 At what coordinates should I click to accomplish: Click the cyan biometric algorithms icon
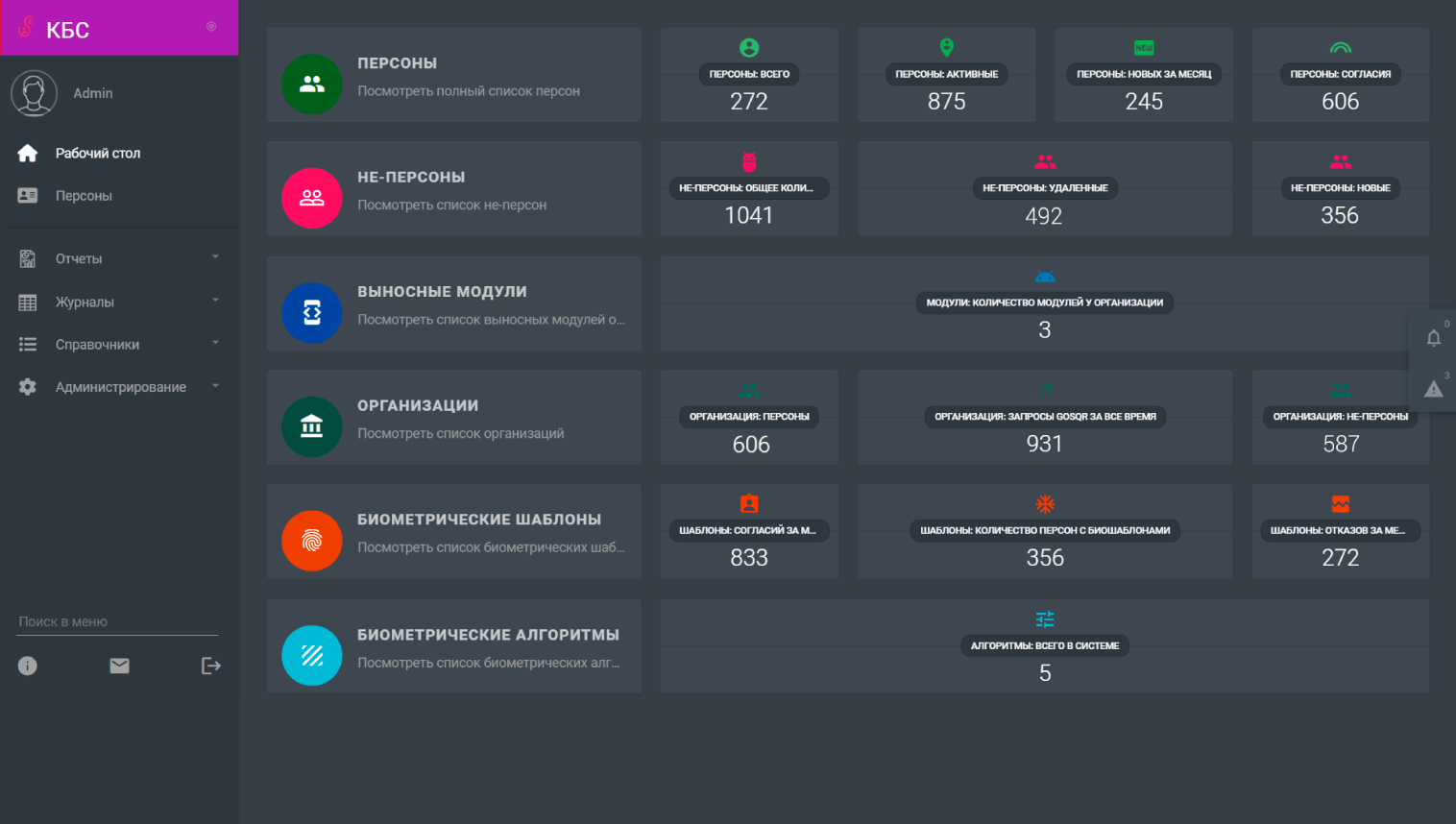[x=311, y=655]
